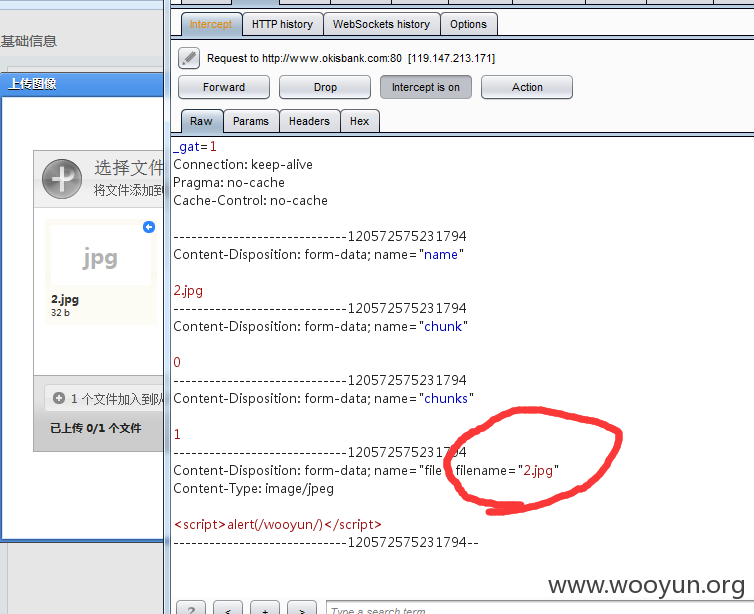Image resolution: width=754 pixels, height=614 pixels.
Task: Click the form-data name="chunks" line
Action: coord(324,399)
